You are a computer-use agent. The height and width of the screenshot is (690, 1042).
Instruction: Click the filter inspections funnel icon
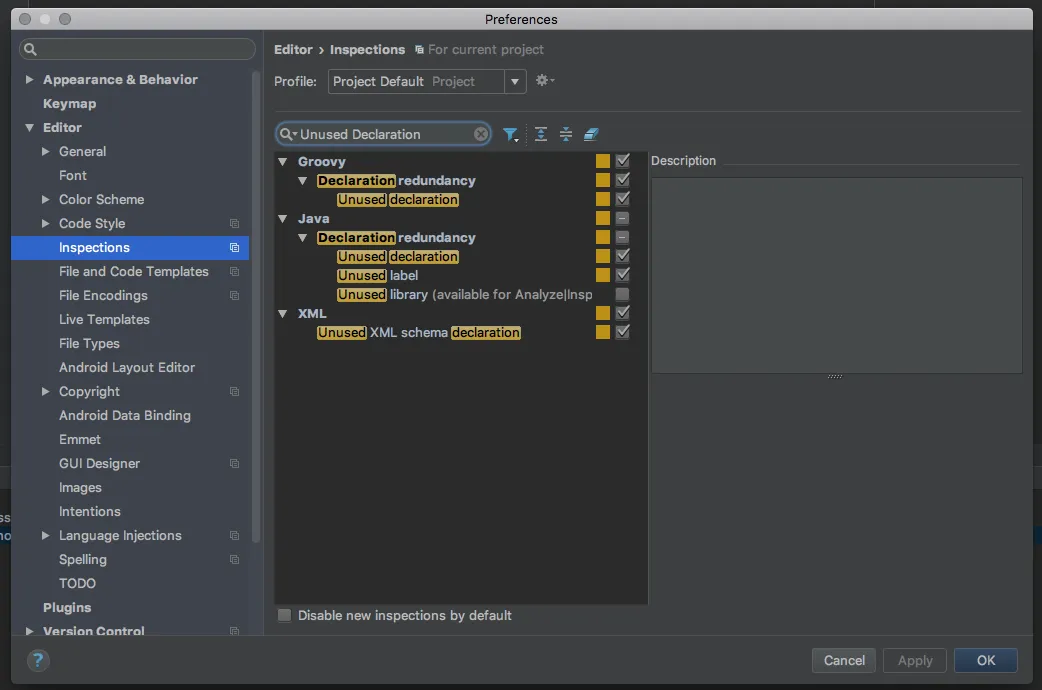click(510, 134)
